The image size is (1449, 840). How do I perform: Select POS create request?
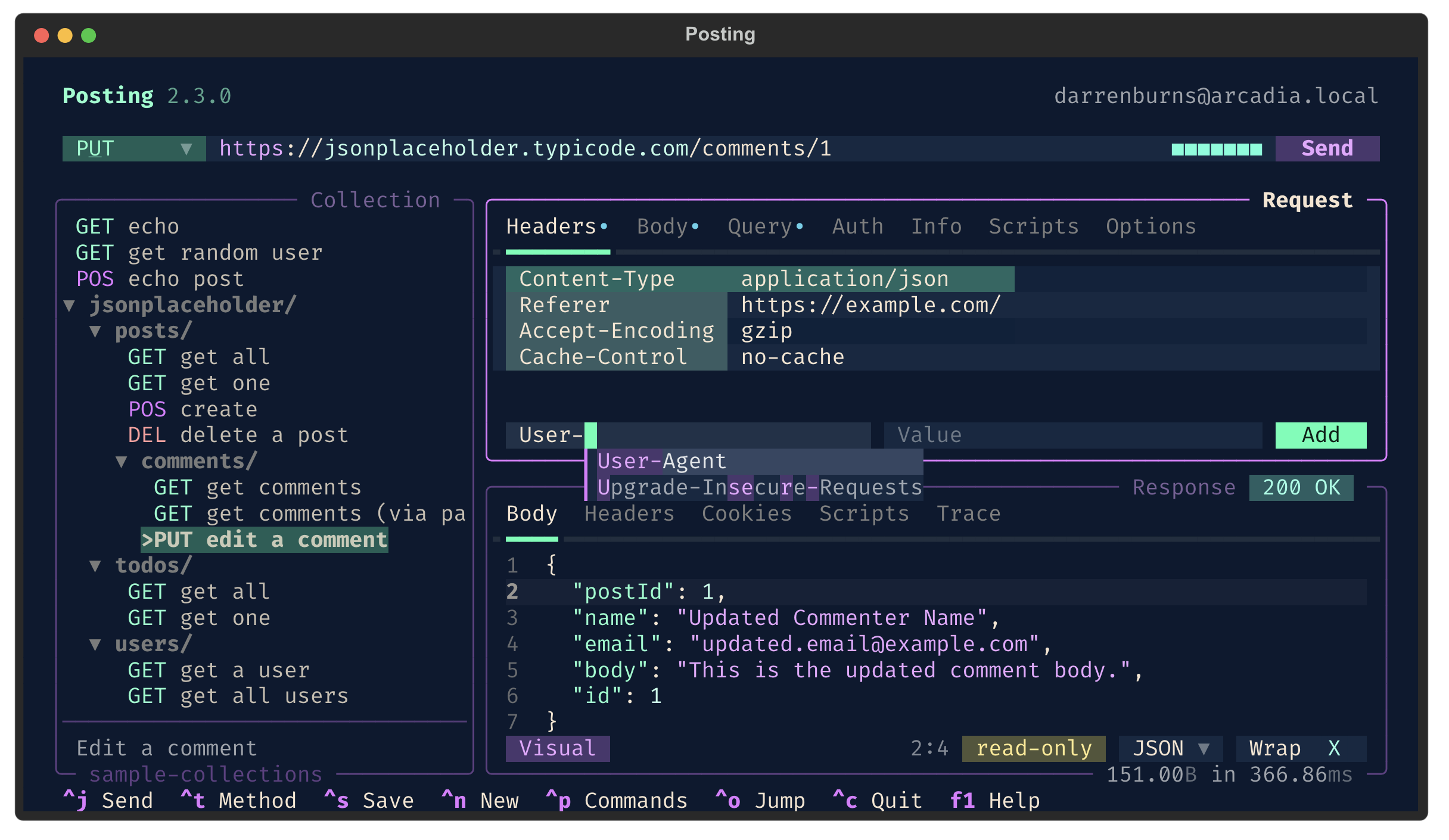pyautogui.click(x=192, y=409)
